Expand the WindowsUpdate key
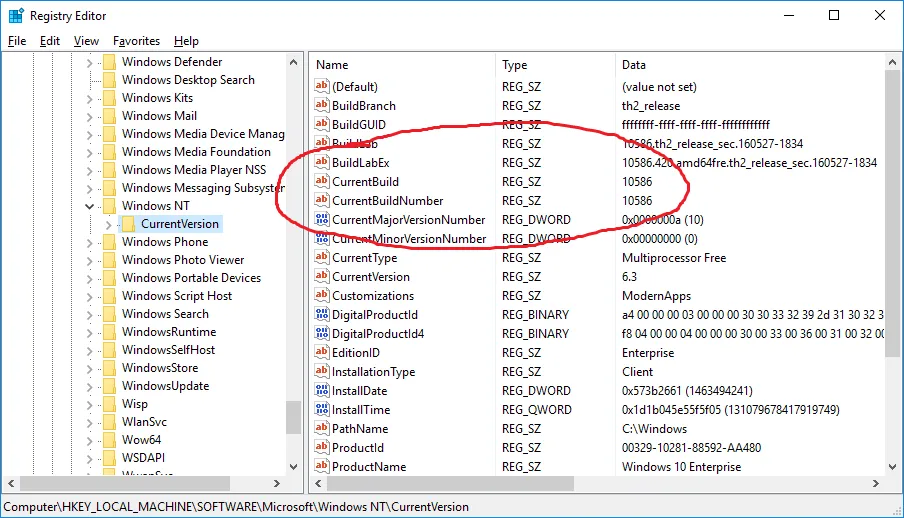The width and height of the screenshot is (904, 518). [x=89, y=386]
